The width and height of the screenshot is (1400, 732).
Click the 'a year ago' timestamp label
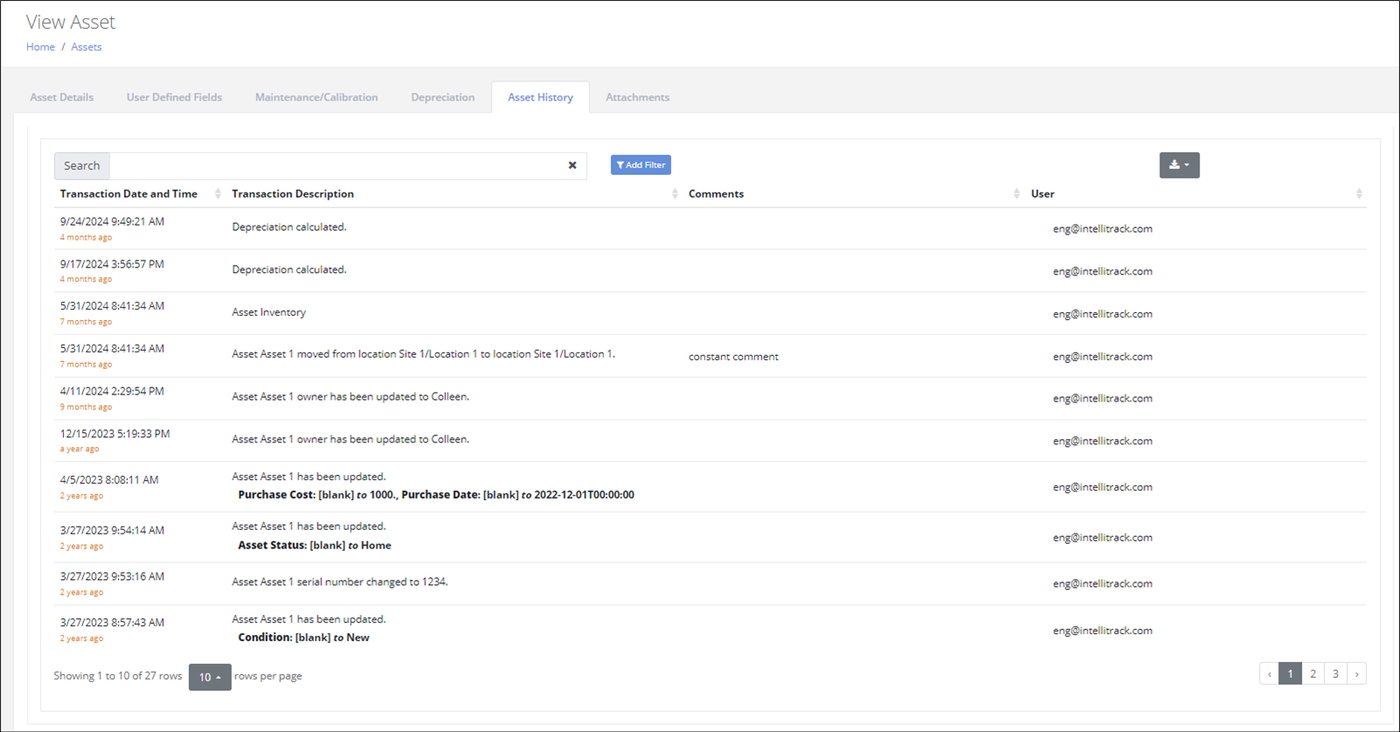(79, 450)
